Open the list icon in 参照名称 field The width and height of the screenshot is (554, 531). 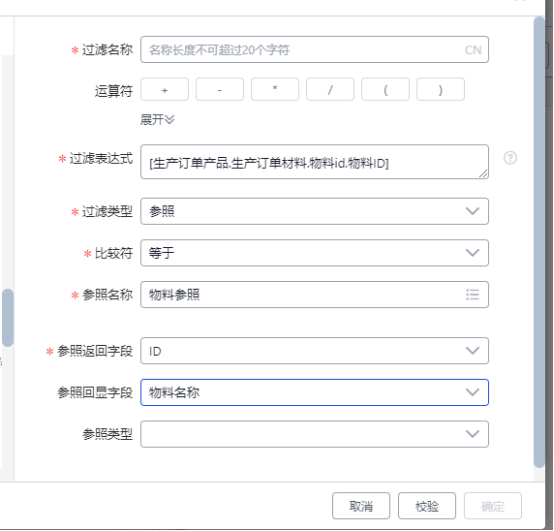(472, 295)
